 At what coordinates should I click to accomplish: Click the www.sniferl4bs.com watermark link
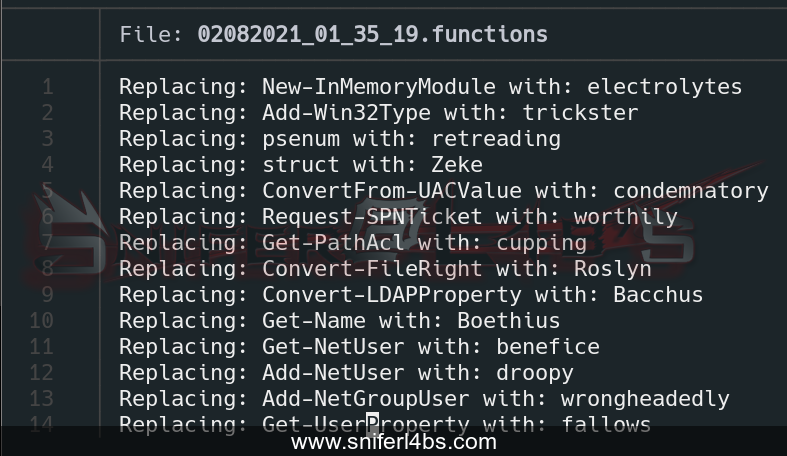(394, 442)
